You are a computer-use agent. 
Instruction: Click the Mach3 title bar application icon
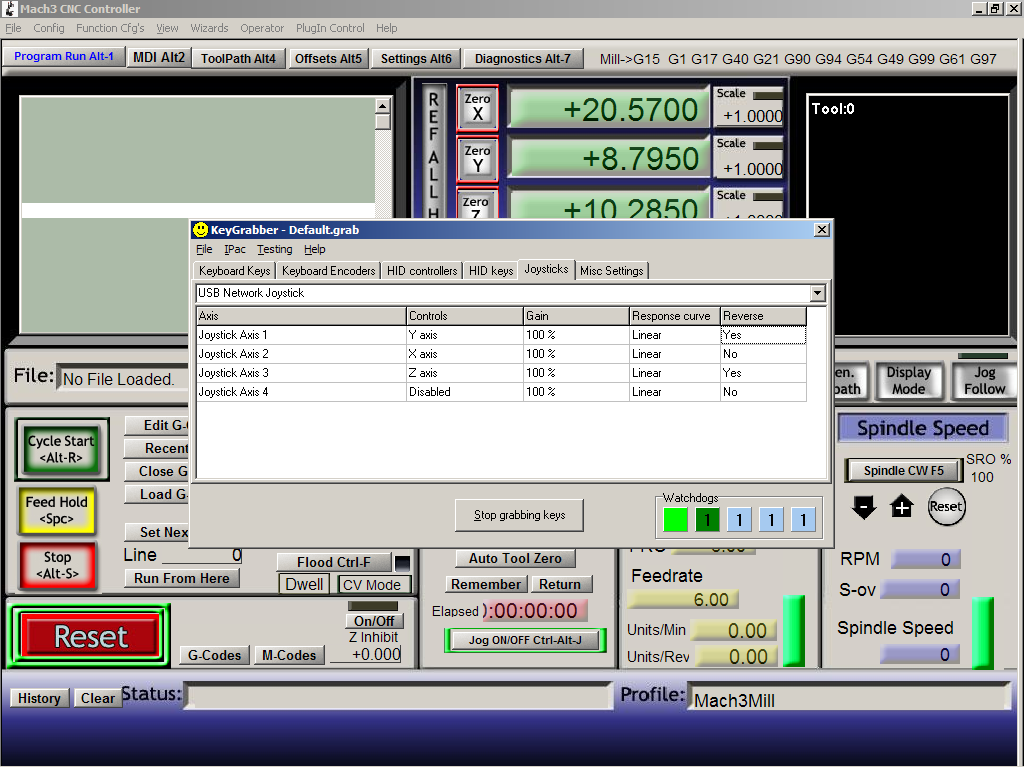pos(10,8)
